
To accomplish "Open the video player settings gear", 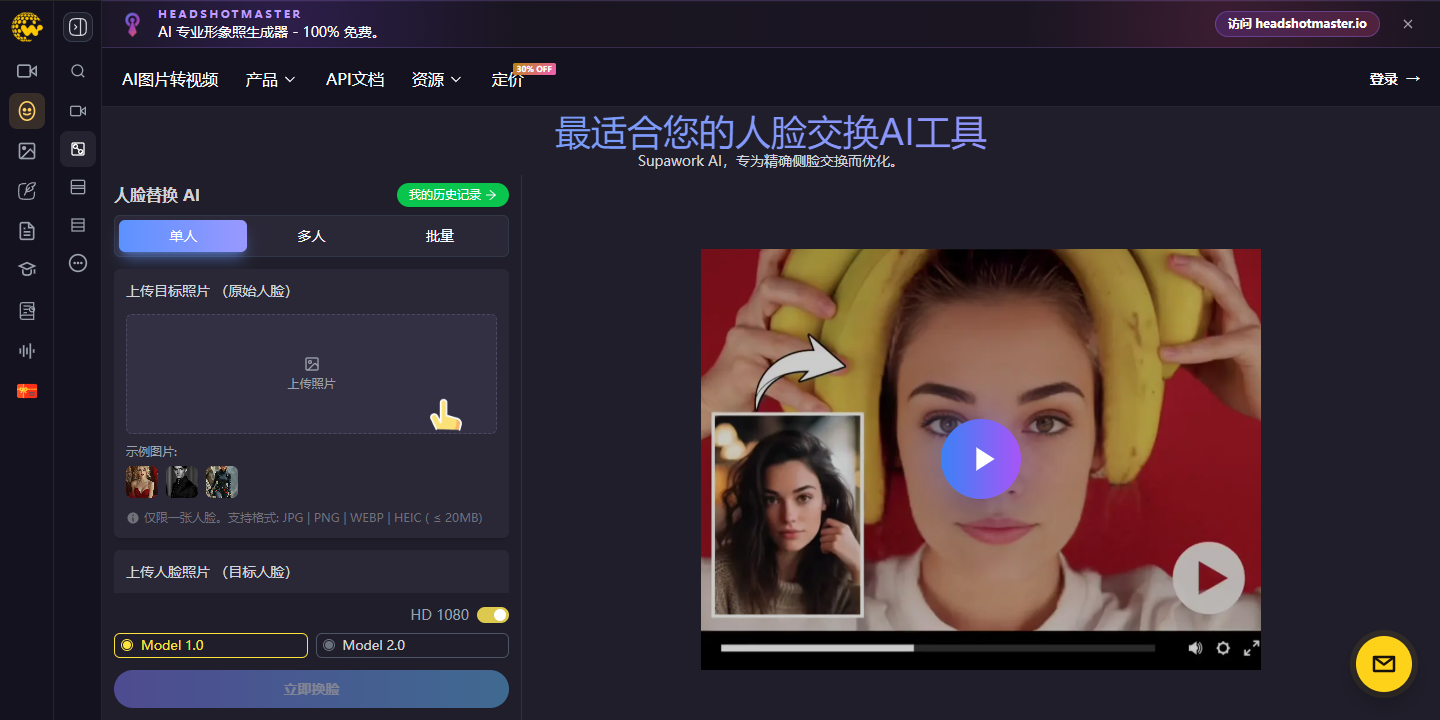I will pos(1223,648).
